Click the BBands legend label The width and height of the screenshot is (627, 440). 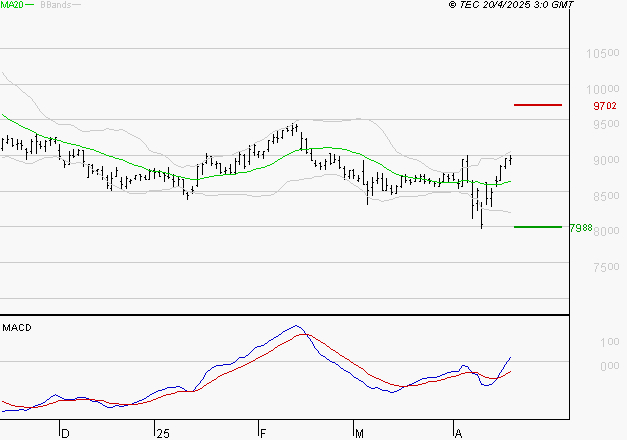[54, 5]
